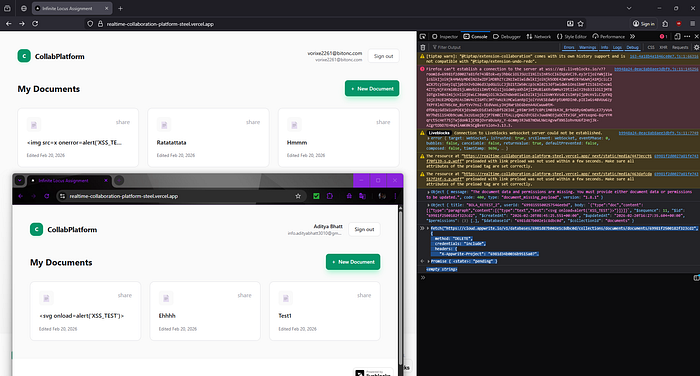Open Chrome tab search dropdown

(x=20, y=180)
